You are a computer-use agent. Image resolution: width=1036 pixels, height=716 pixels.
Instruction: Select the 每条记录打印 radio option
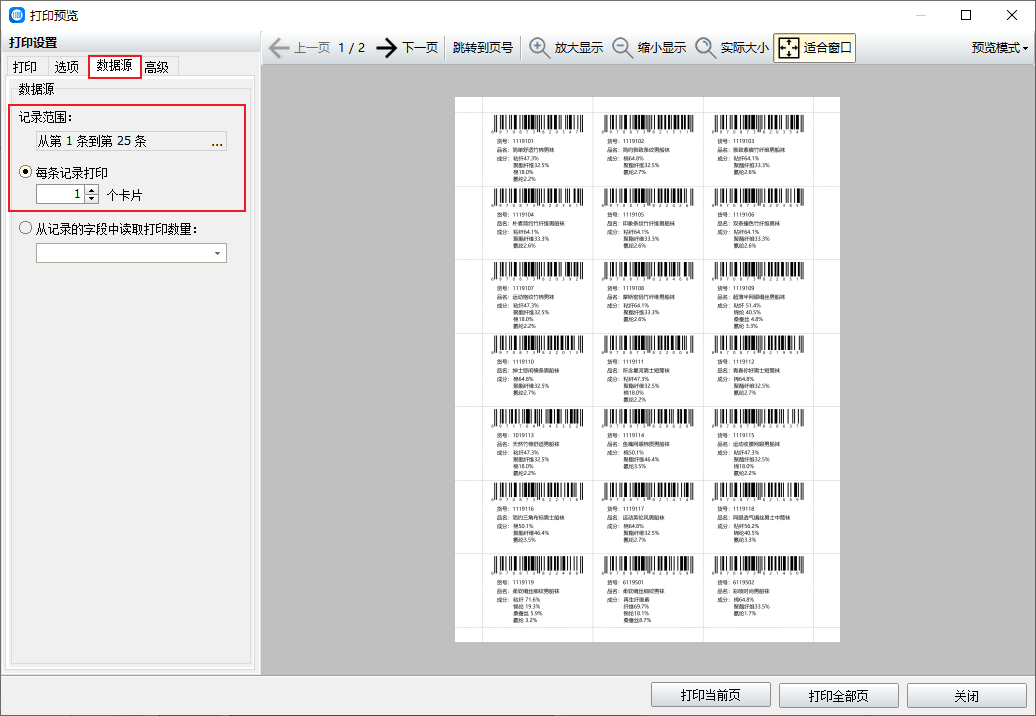(x=25, y=172)
